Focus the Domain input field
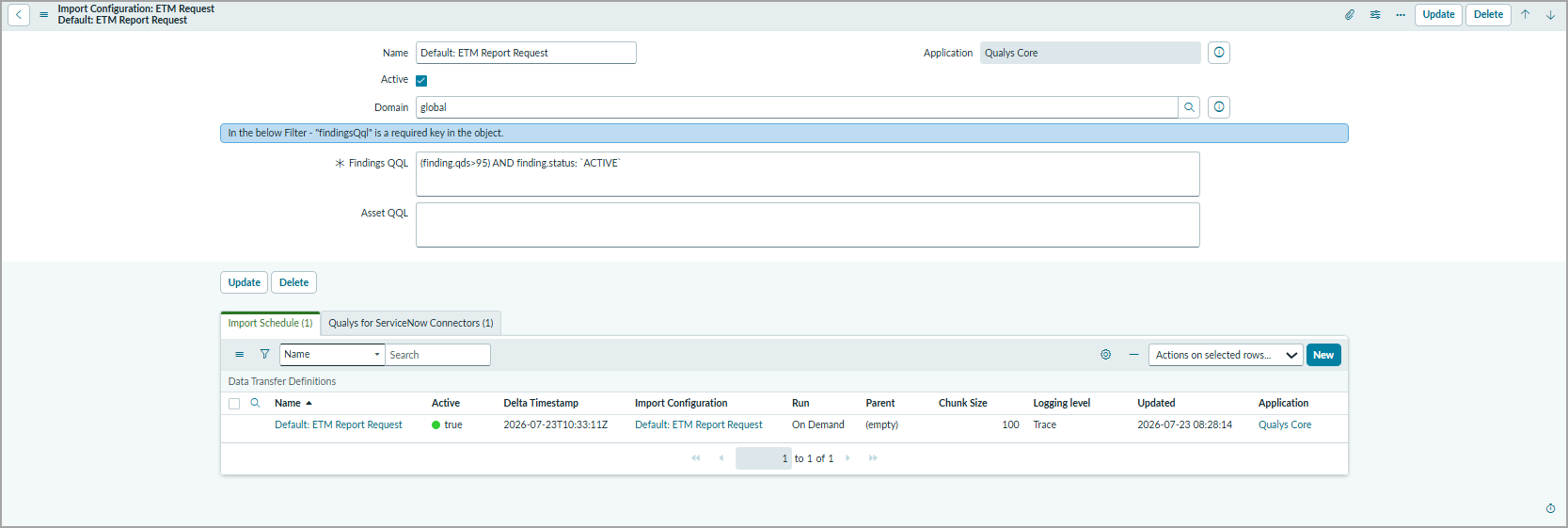 (797, 107)
